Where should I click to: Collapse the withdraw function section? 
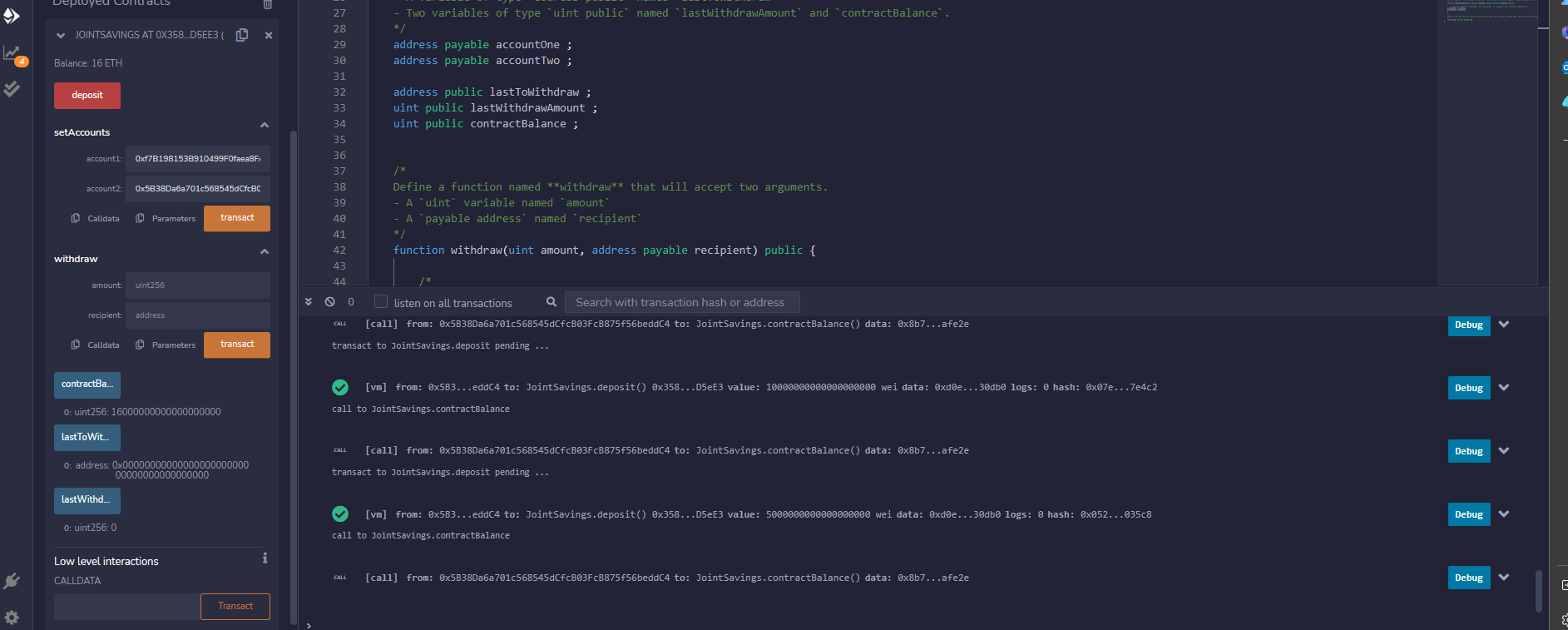265,252
